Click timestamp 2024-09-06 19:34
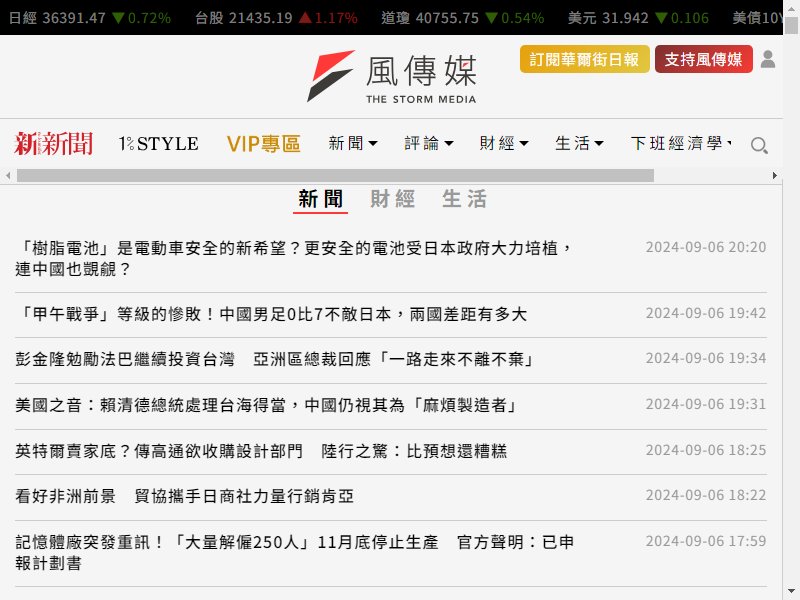Viewport: 800px width, 600px height. click(706, 359)
